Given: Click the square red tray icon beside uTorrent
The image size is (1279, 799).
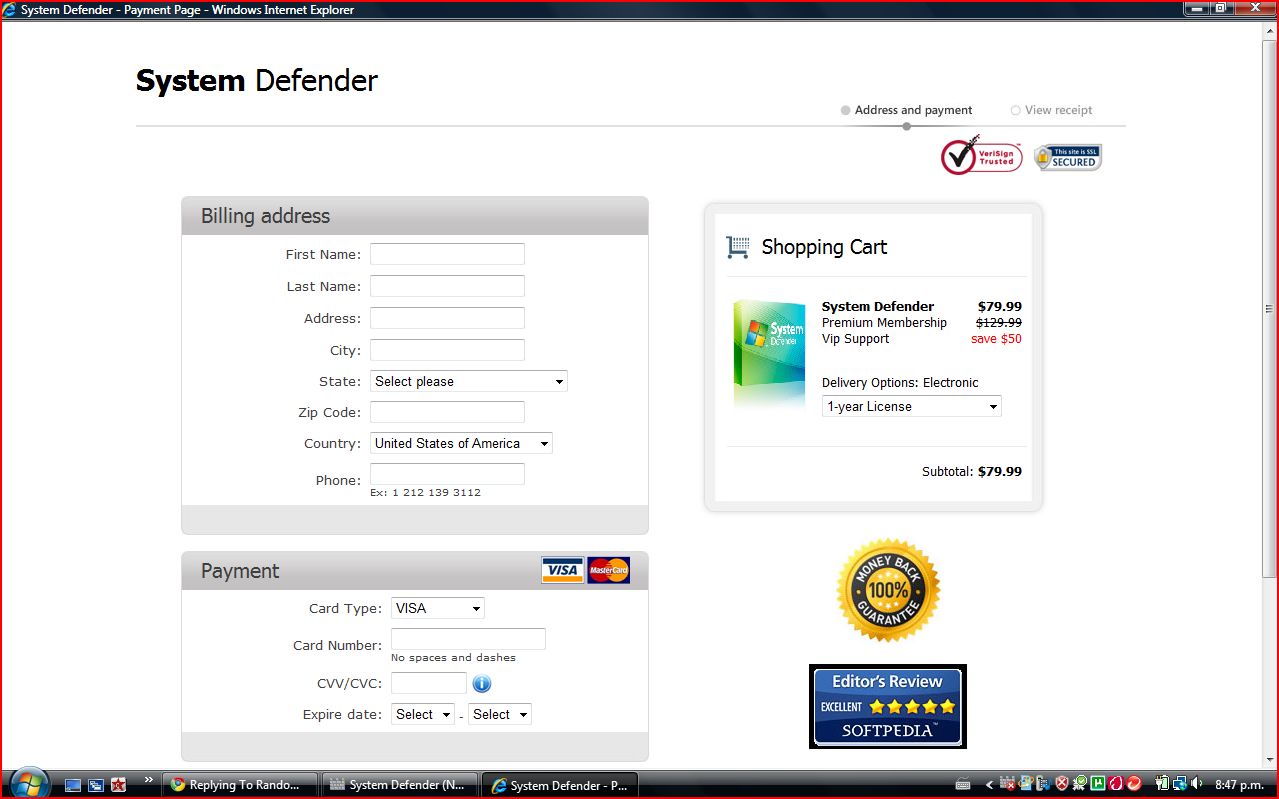Looking at the screenshot, I should (x=1115, y=785).
